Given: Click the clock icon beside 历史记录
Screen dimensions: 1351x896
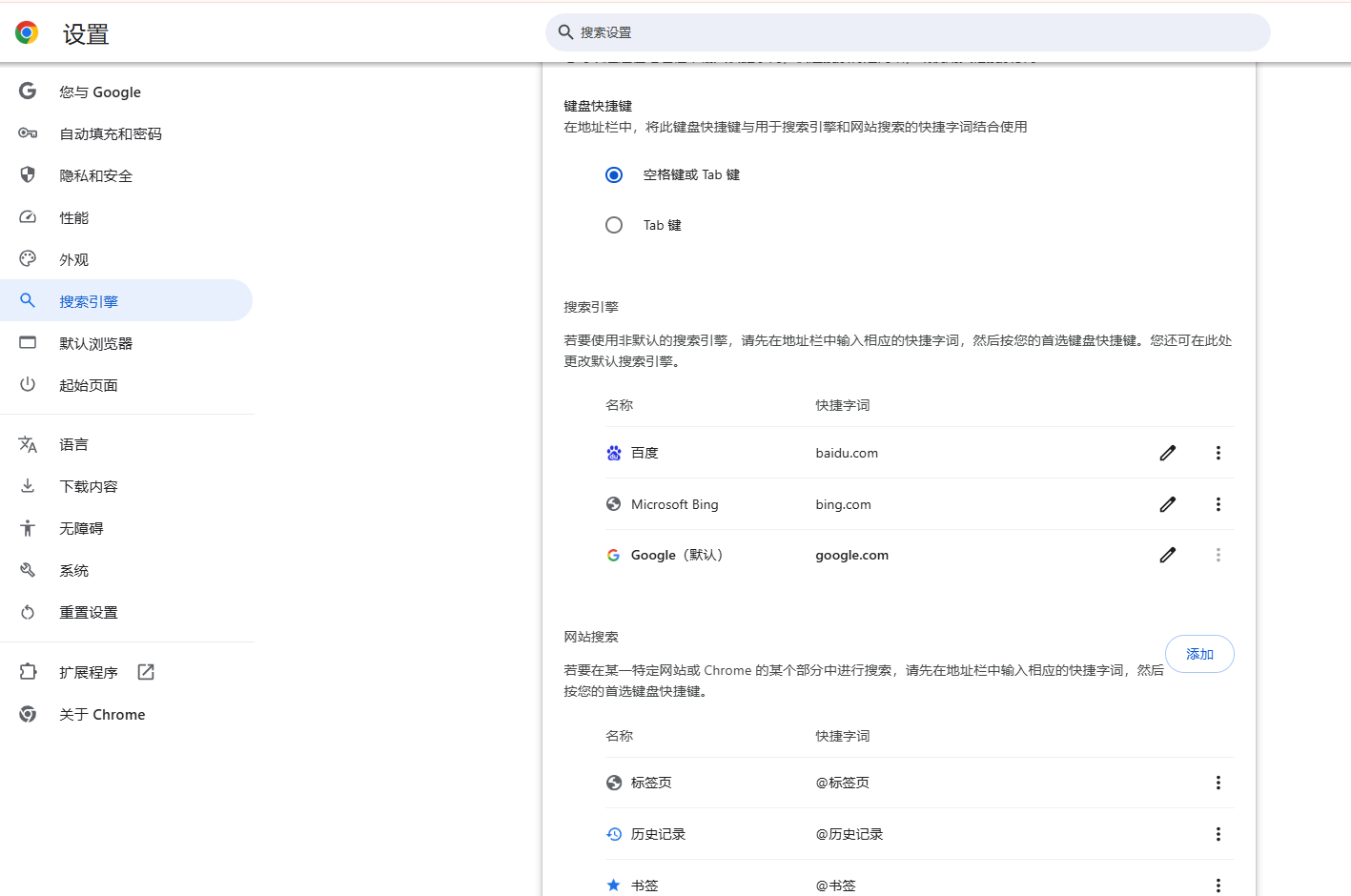Looking at the screenshot, I should (x=614, y=834).
